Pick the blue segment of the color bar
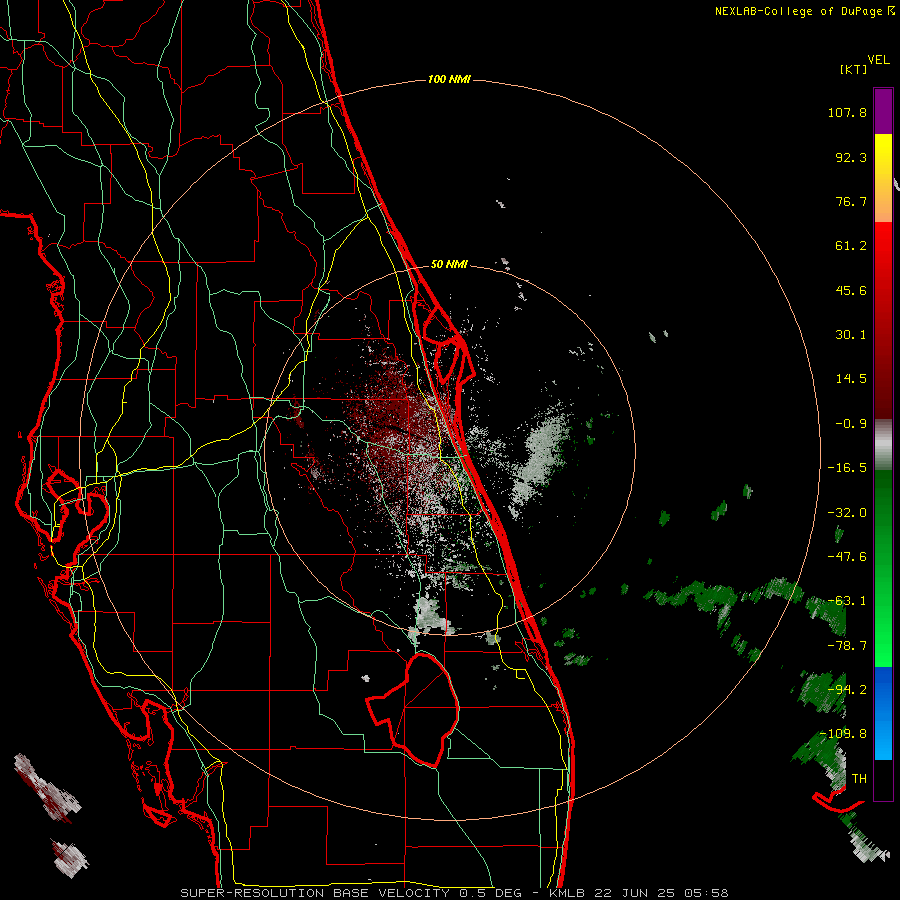Viewport: 900px width, 900px height. point(883,713)
